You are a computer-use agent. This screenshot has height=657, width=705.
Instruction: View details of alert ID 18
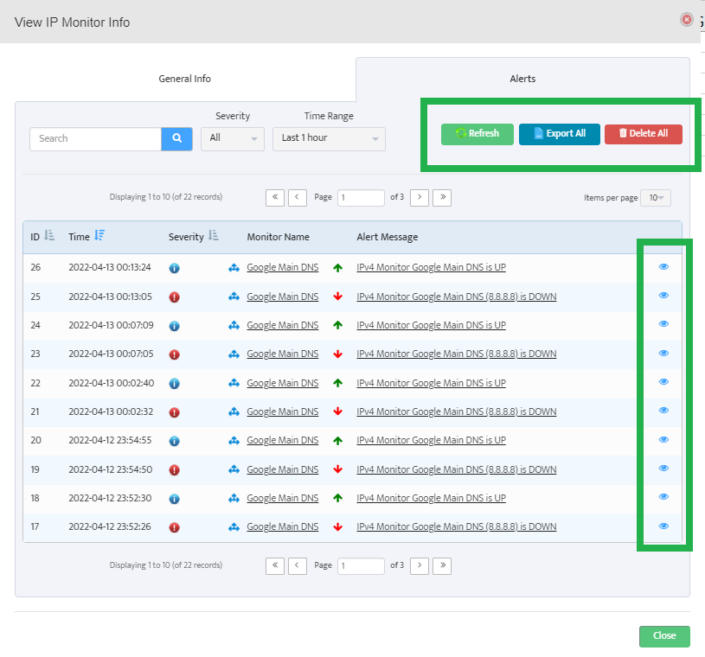pyautogui.click(x=664, y=497)
